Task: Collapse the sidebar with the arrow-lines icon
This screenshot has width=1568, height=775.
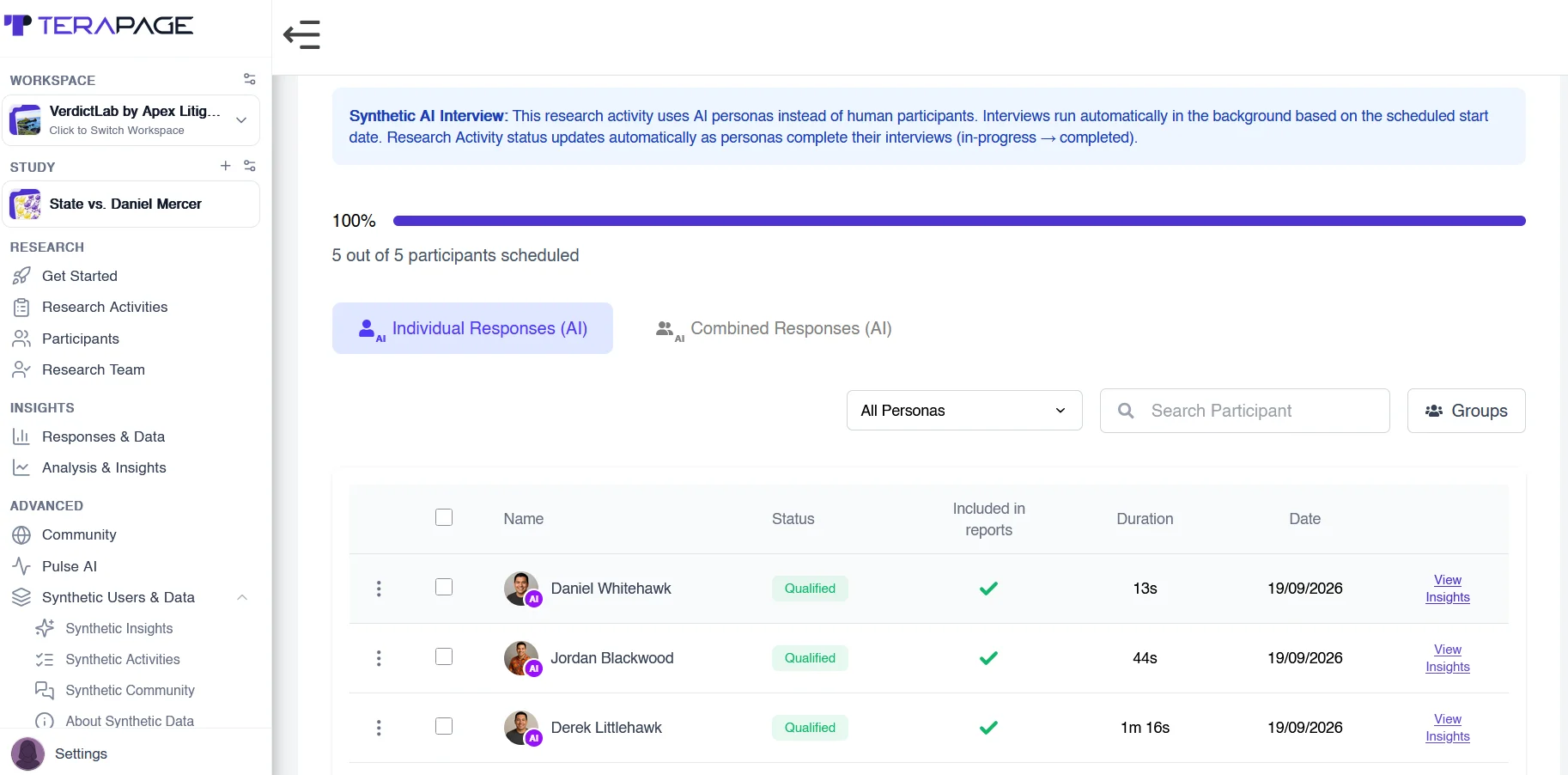Action: [301, 35]
